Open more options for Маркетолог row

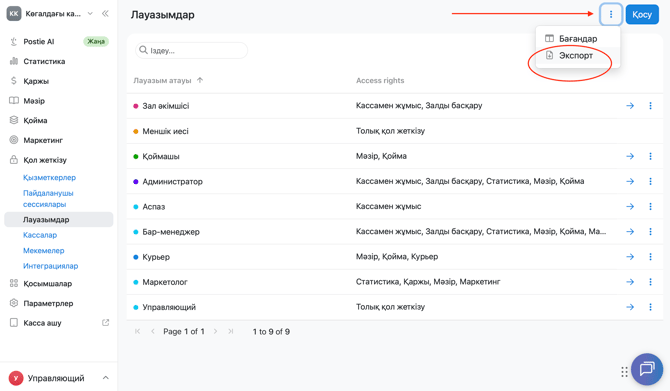650,282
